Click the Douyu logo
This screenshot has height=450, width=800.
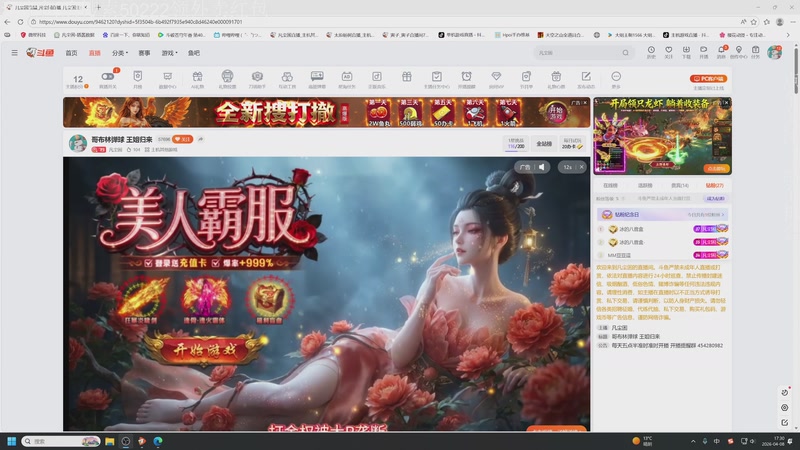click(40, 53)
